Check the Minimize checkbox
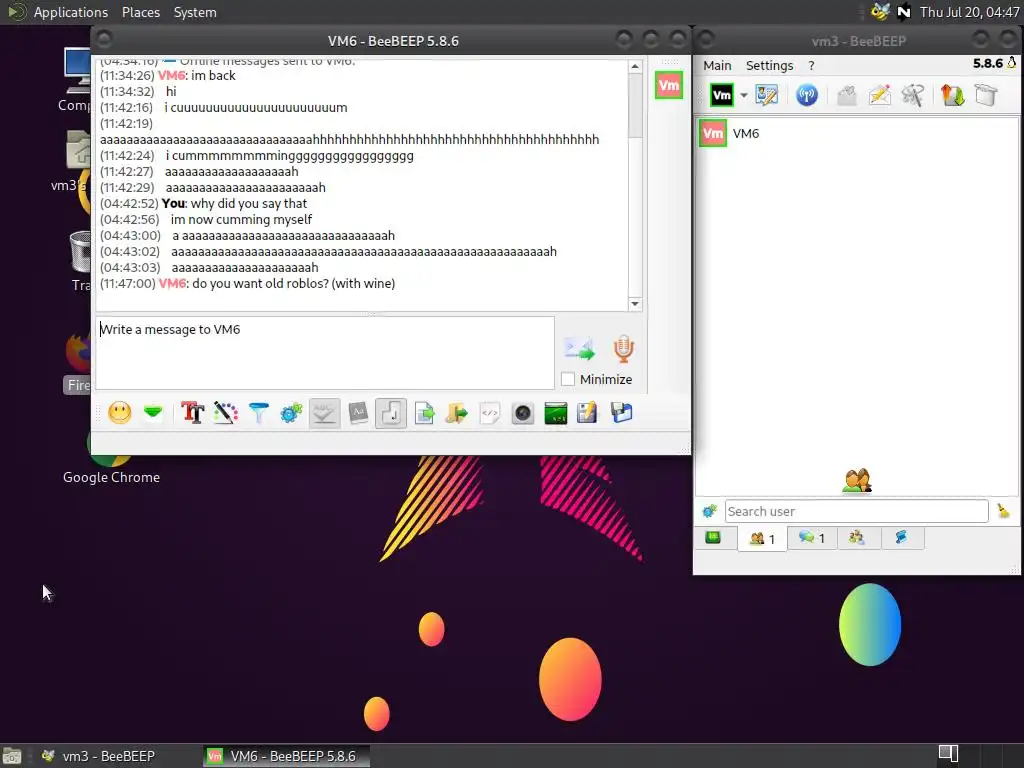The width and height of the screenshot is (1024, 768). click(x=568, y=379)
